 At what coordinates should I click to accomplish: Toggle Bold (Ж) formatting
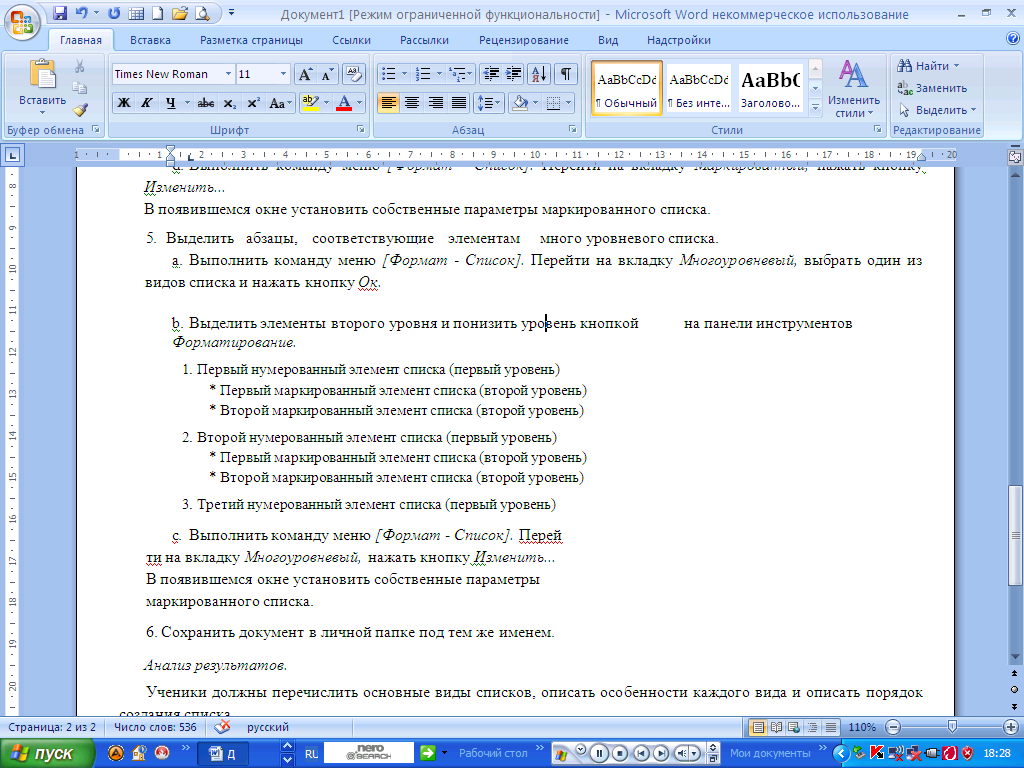point(123,103)
